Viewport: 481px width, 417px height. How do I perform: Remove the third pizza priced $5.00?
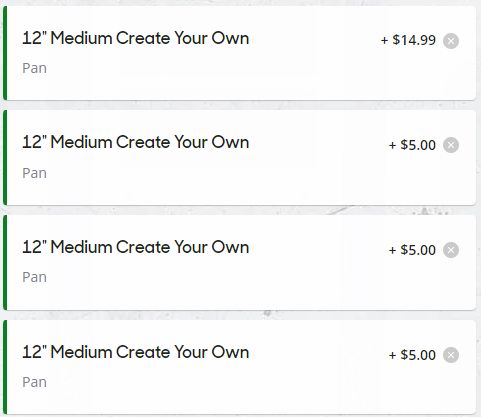pyautogui.click(x=451, y=355)
